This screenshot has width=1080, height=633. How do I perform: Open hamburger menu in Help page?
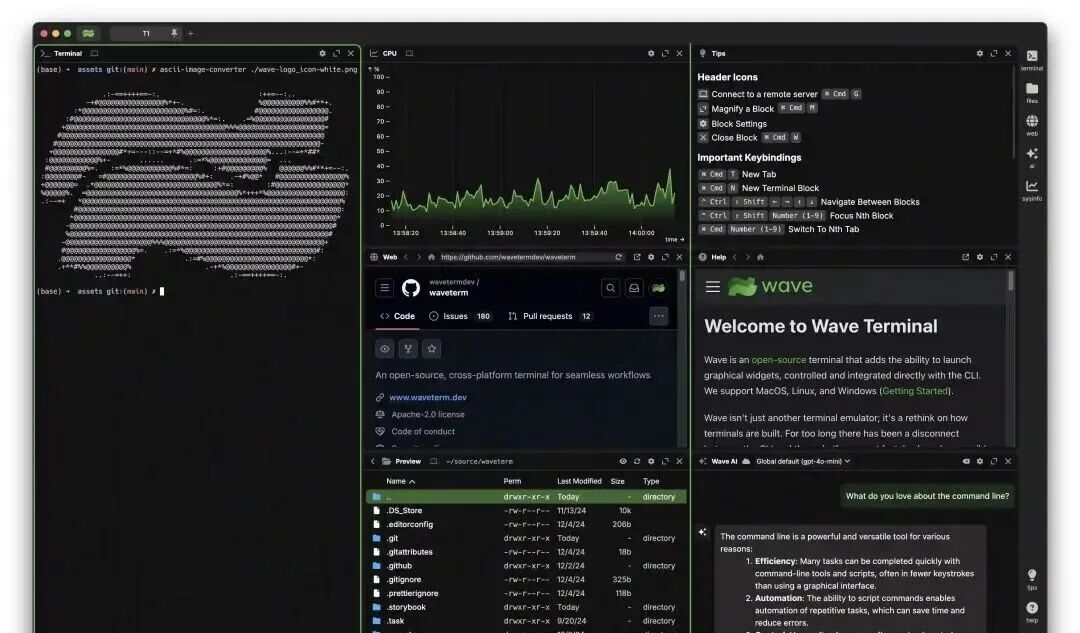coord(713,287)
